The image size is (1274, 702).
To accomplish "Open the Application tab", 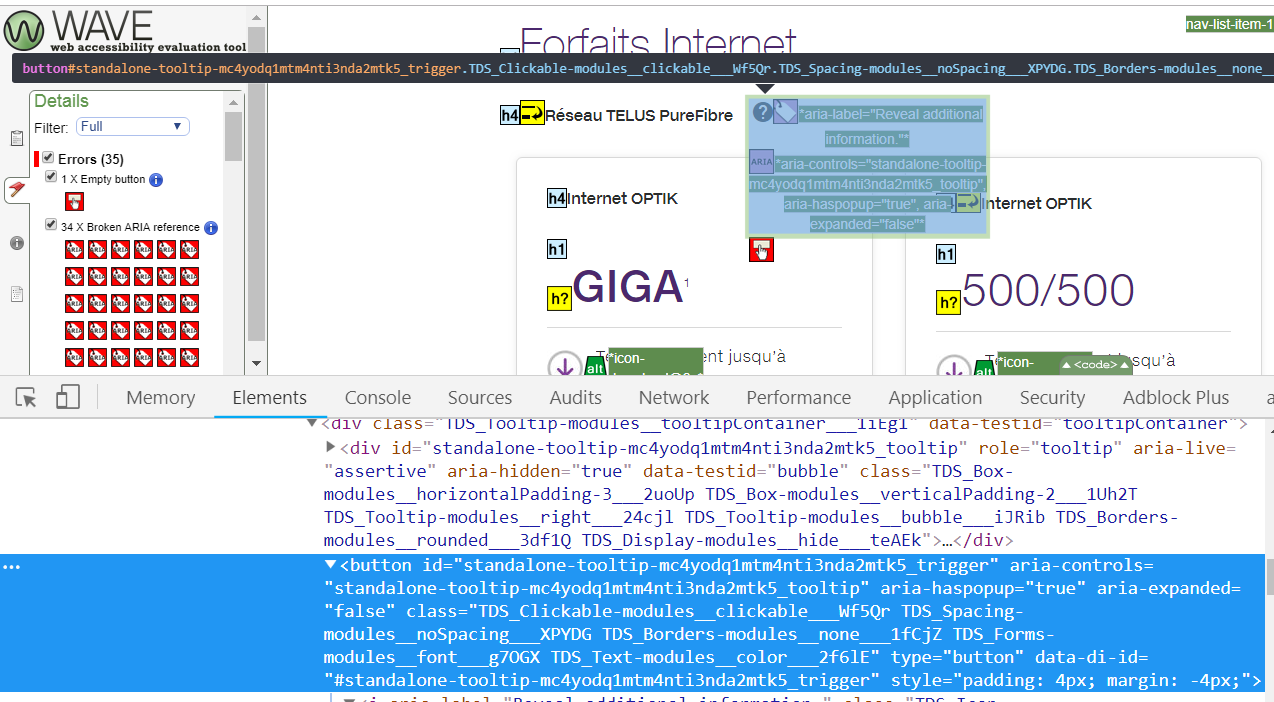I will tap(935, 398).
